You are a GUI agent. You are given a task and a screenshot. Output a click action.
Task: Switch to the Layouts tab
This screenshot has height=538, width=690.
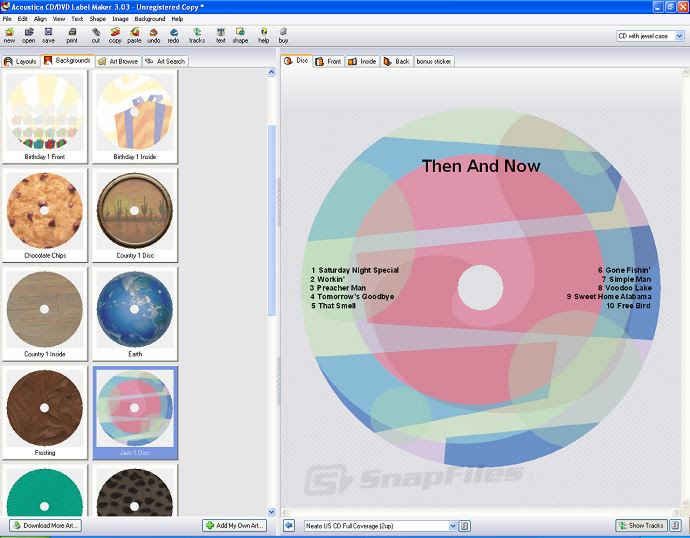point(21,61)
